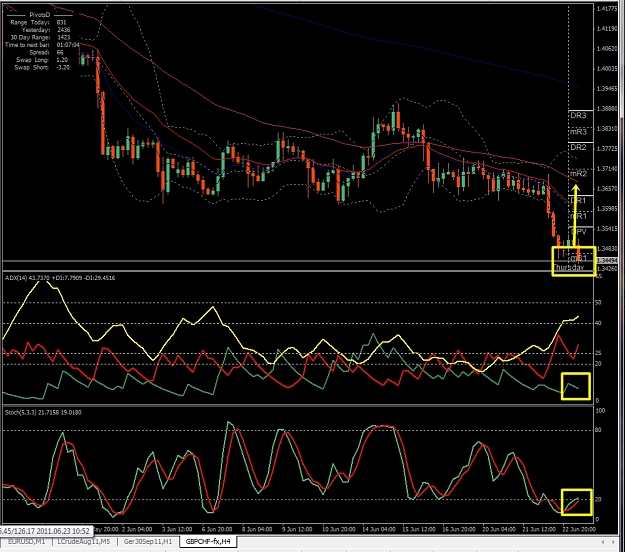Click the DR2 pivot level label
Viewport: 625px width, 552px height.
click(x=578, y=147)
